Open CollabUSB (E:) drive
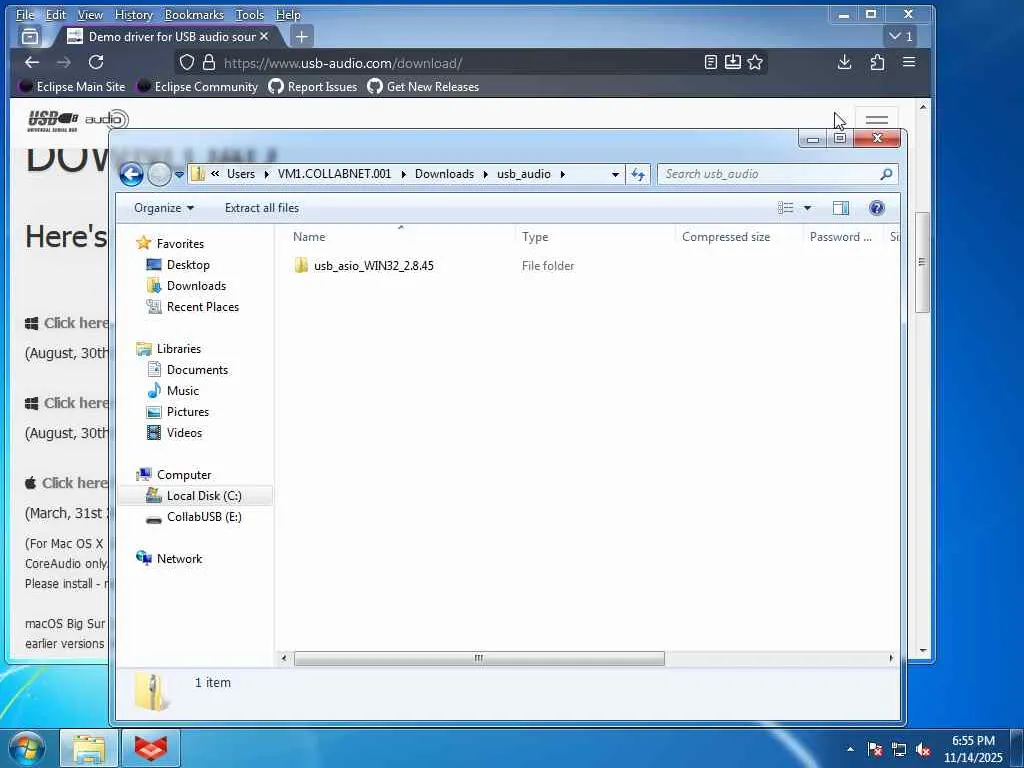This screenshot has width=1024, height=768. tap(204, 517)
